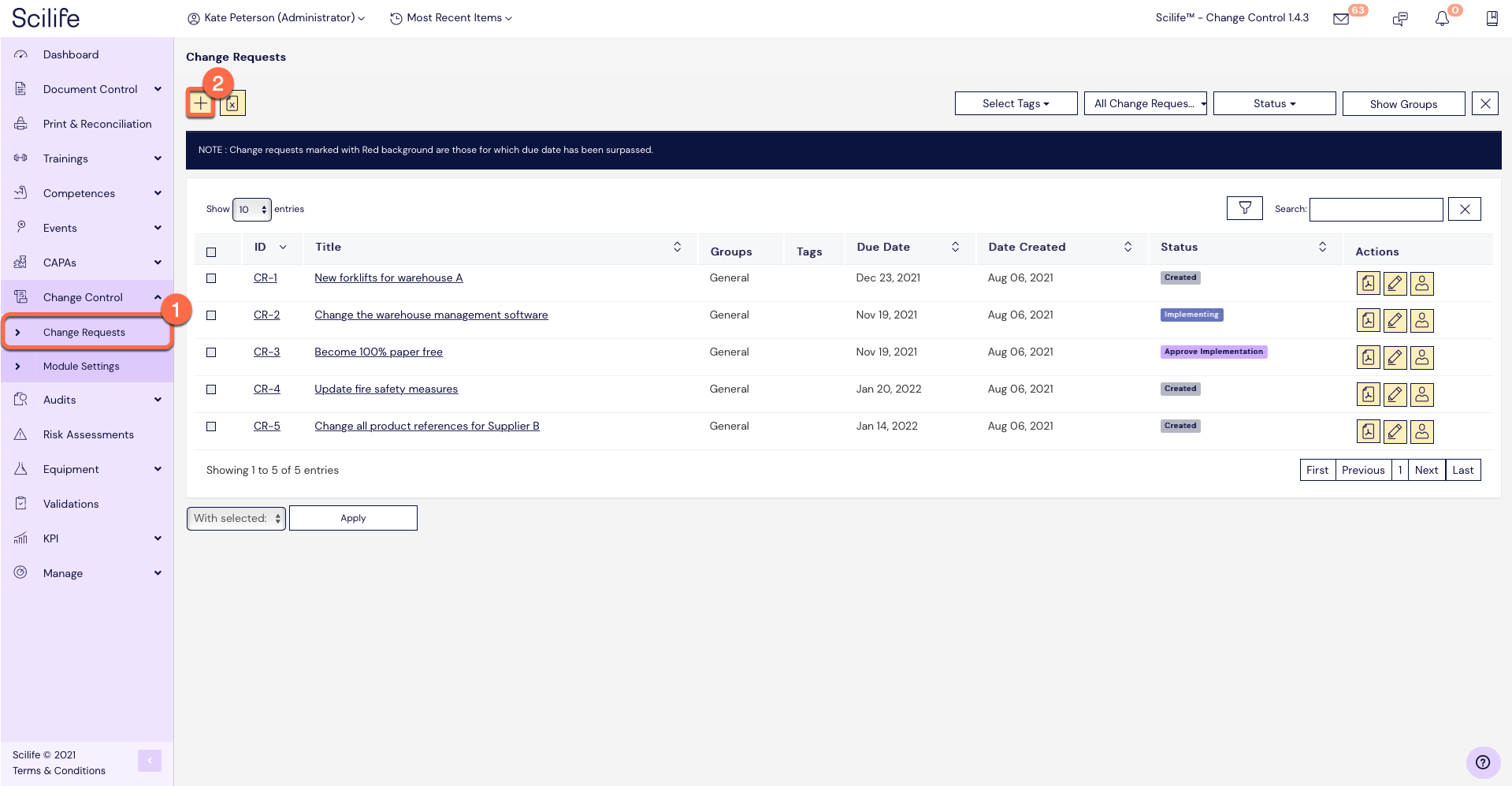Open the knowledge base book icon

click(1491, 18)
